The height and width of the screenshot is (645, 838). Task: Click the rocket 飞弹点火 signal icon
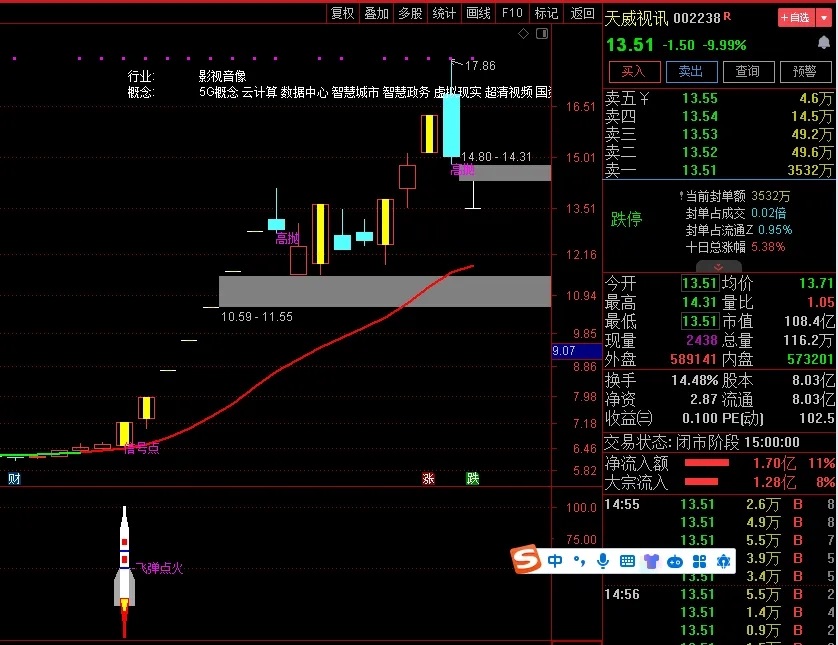click(124, 571)
